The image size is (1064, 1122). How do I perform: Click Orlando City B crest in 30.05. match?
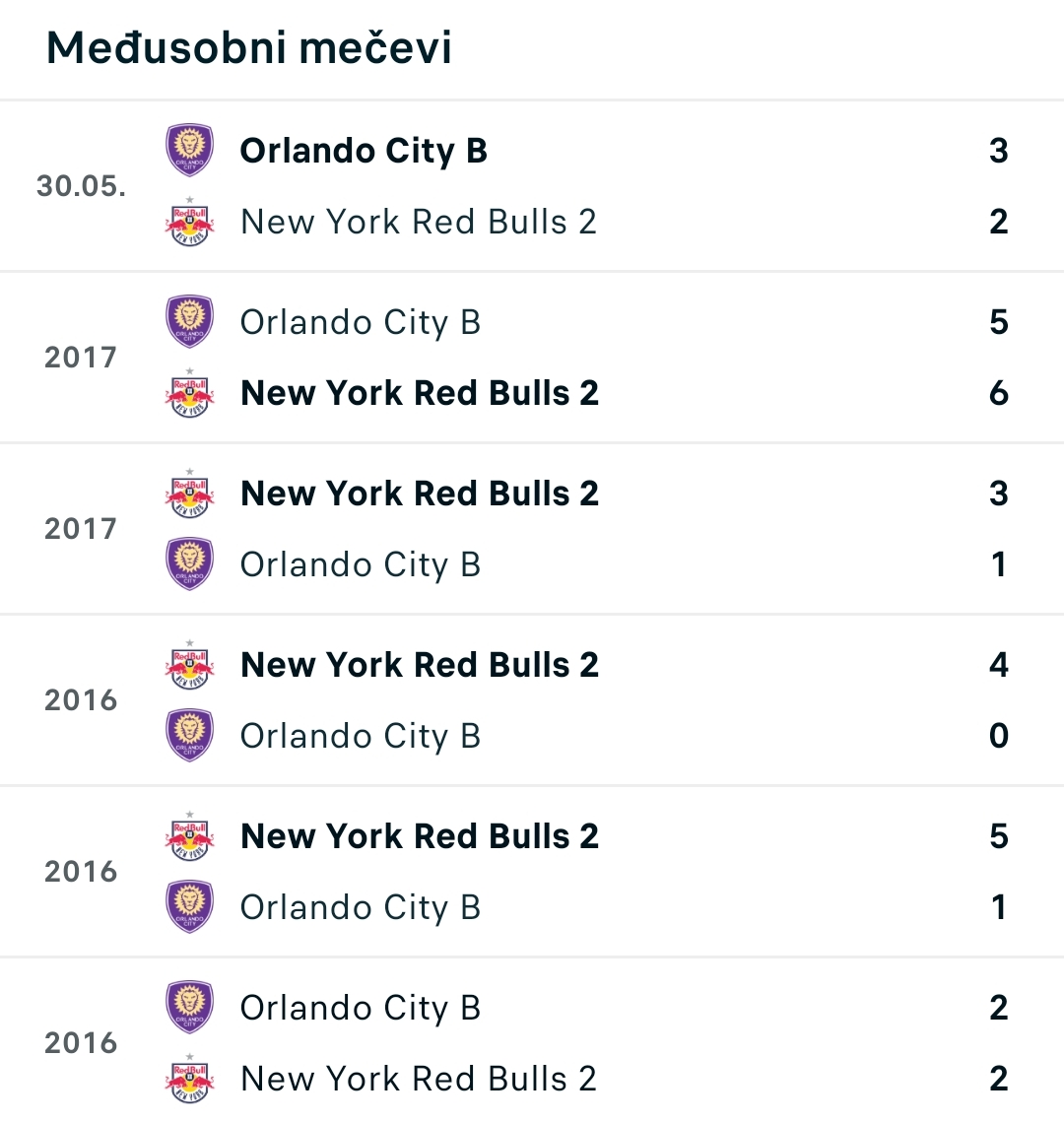(189, 151)
